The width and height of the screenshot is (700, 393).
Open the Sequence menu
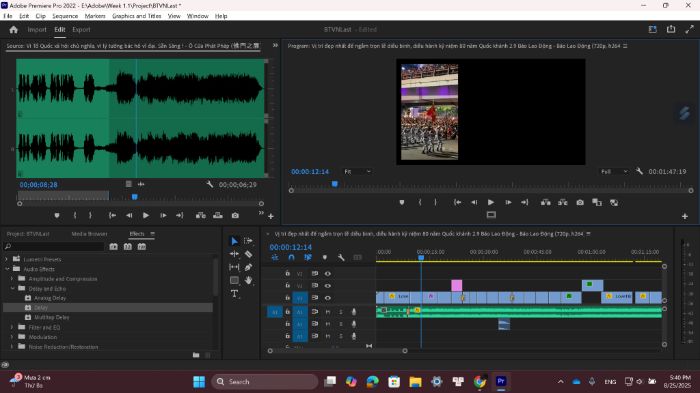(65, 16)
